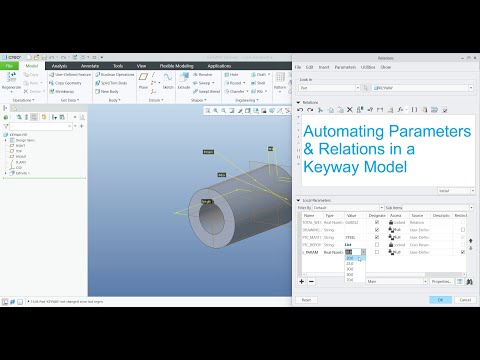Add new parameter with the plus button
480x360 pixels.
point(302,281)
